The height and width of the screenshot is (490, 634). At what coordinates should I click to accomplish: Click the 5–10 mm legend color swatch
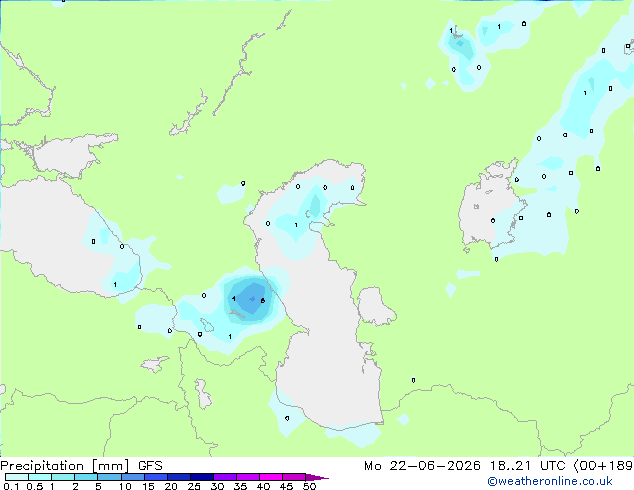pos(109,477)
